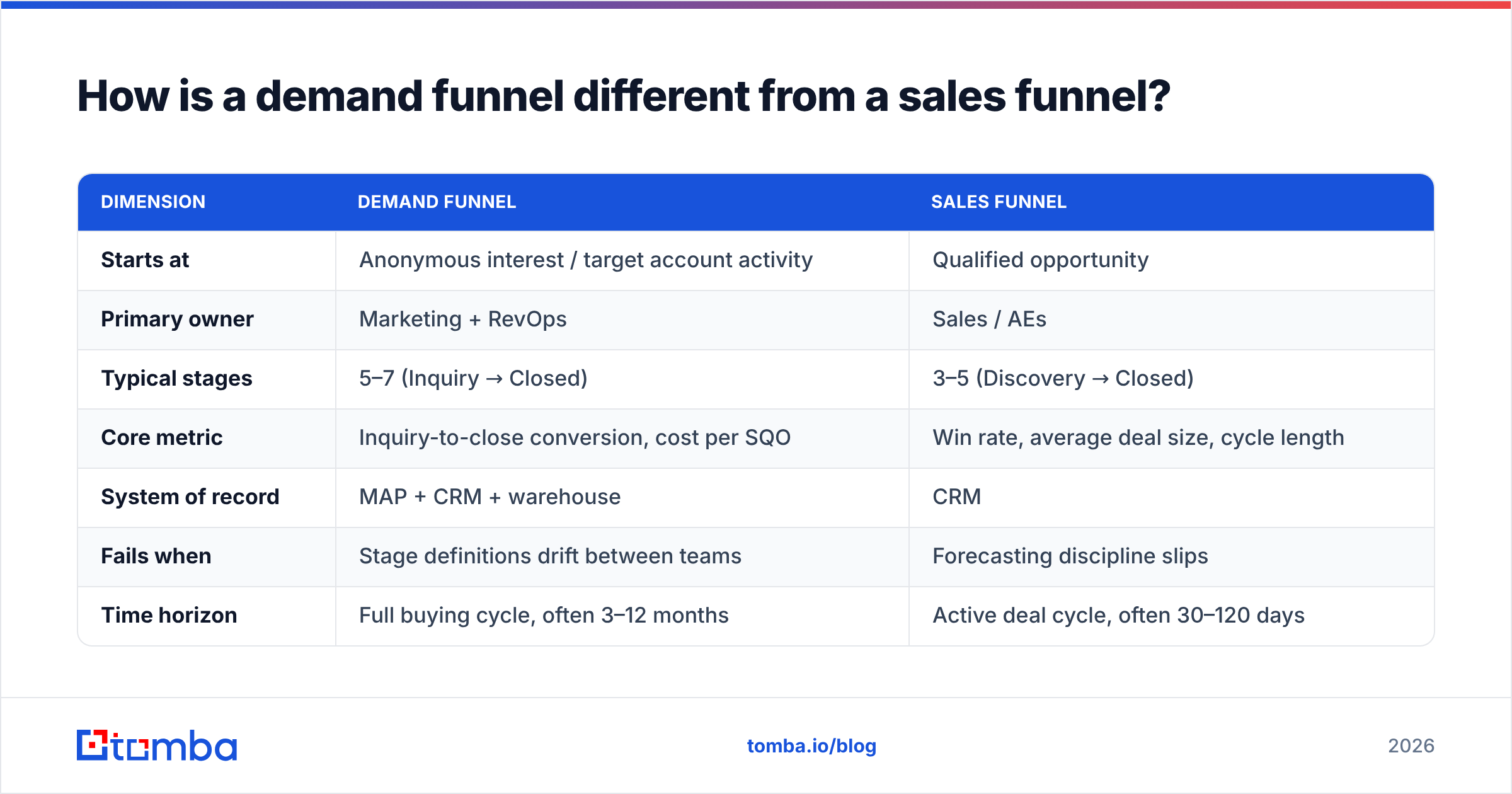
Task: Click the 'Time horizon' row label
Action: pyautogui.click(x=169, y=615)
